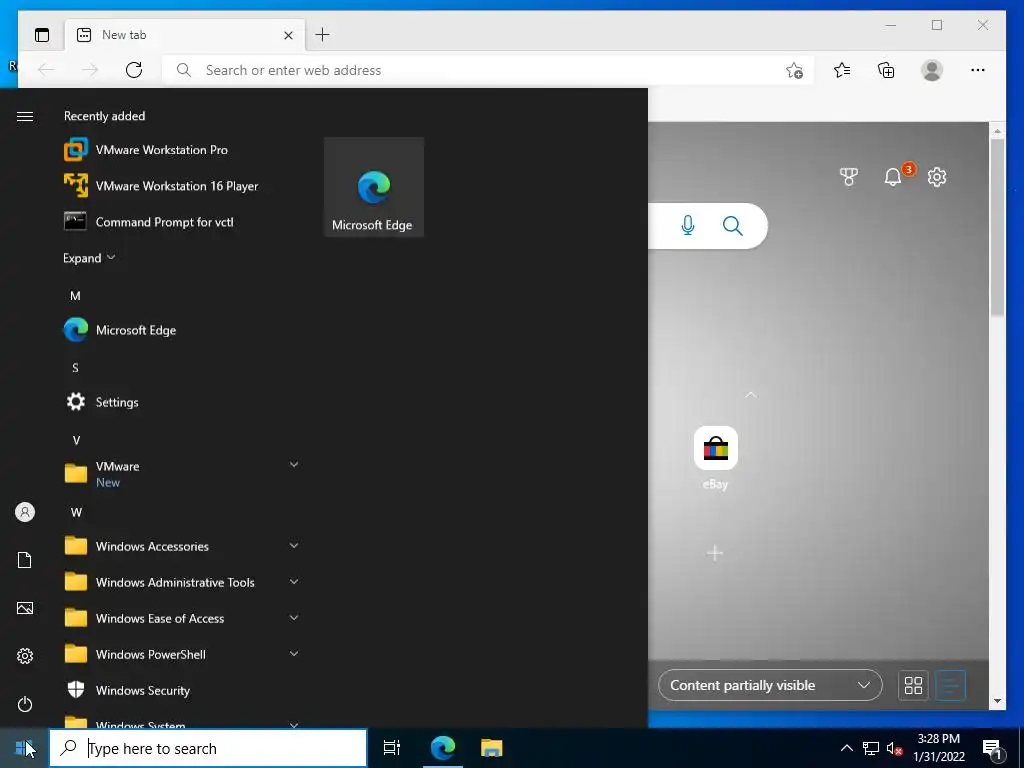Image resolution: width=1024 pixels, height=768 pixels.
Task: Click the muted volume tray icon
Action: click(895, 748)
